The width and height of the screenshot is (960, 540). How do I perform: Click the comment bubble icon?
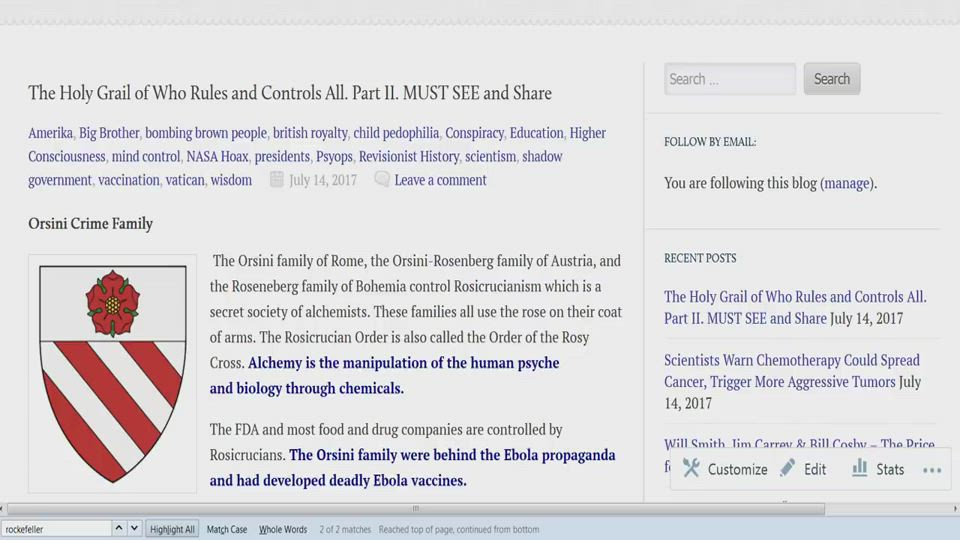[x=382, y=180]
